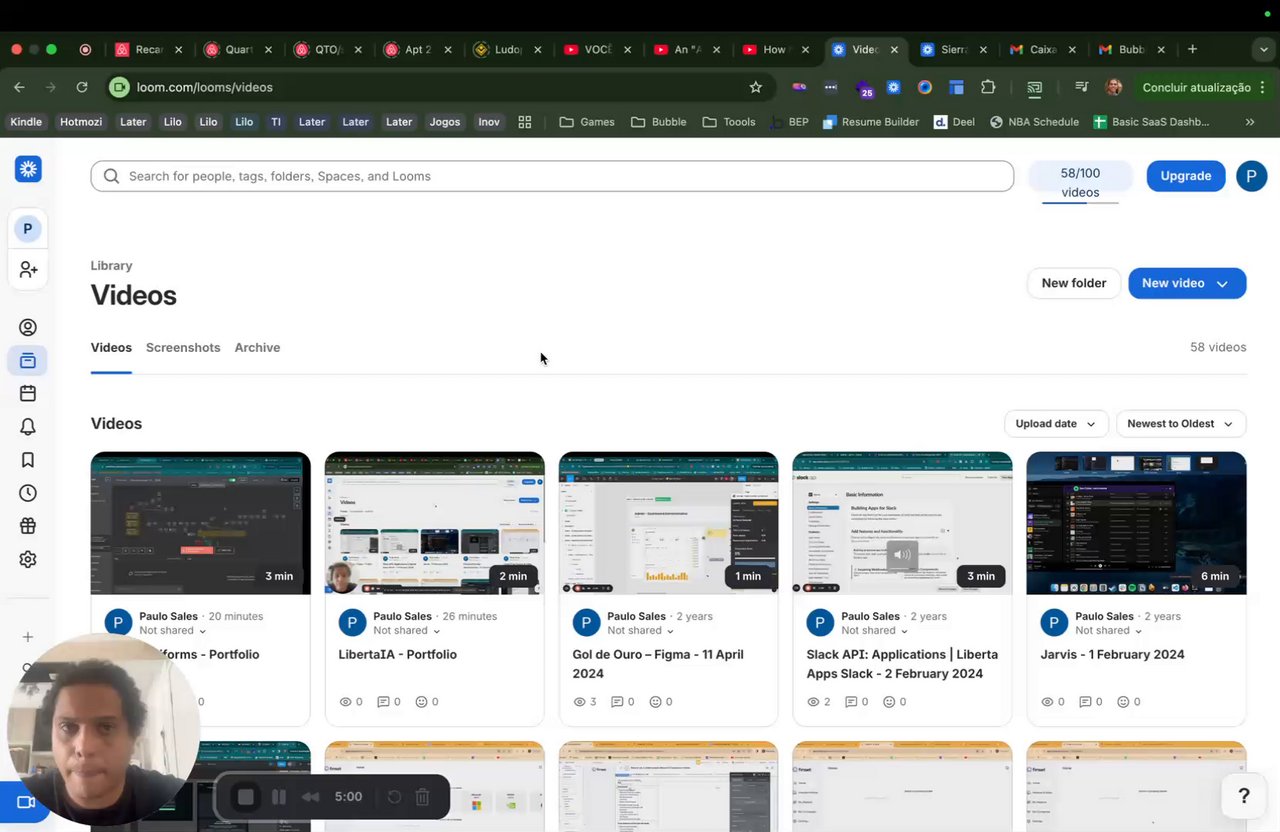This screenshot has width=1280, height=832.
Task: Open the Notifications bell in the sidebar
Action: pyautogui.click(x=28, y=427)
